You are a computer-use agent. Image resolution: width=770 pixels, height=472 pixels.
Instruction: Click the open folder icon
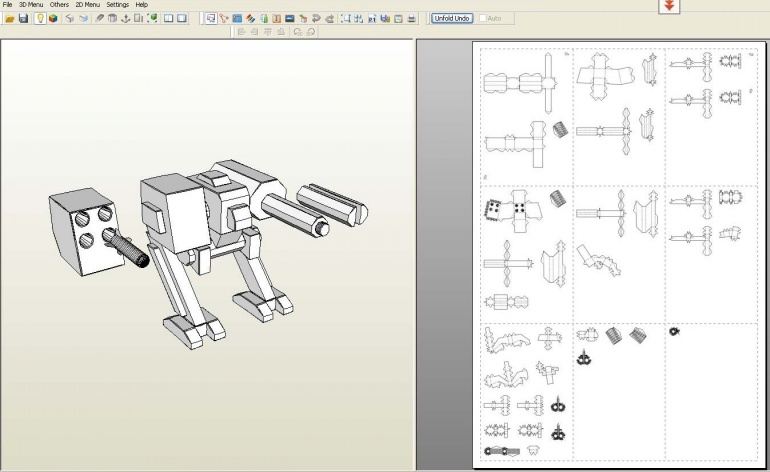tap(10, 19)
